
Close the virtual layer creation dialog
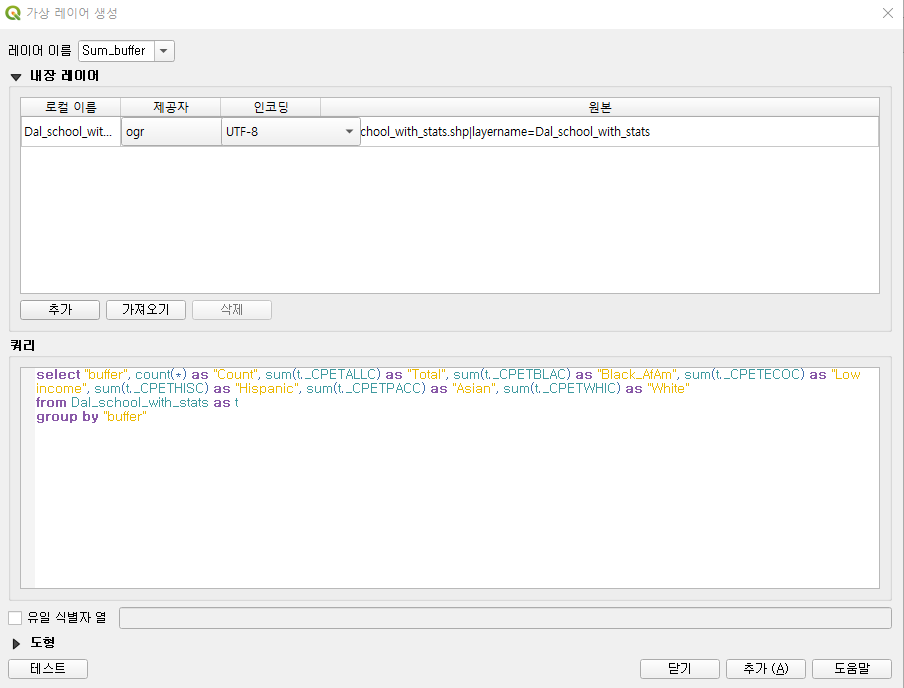pos(888,13)
